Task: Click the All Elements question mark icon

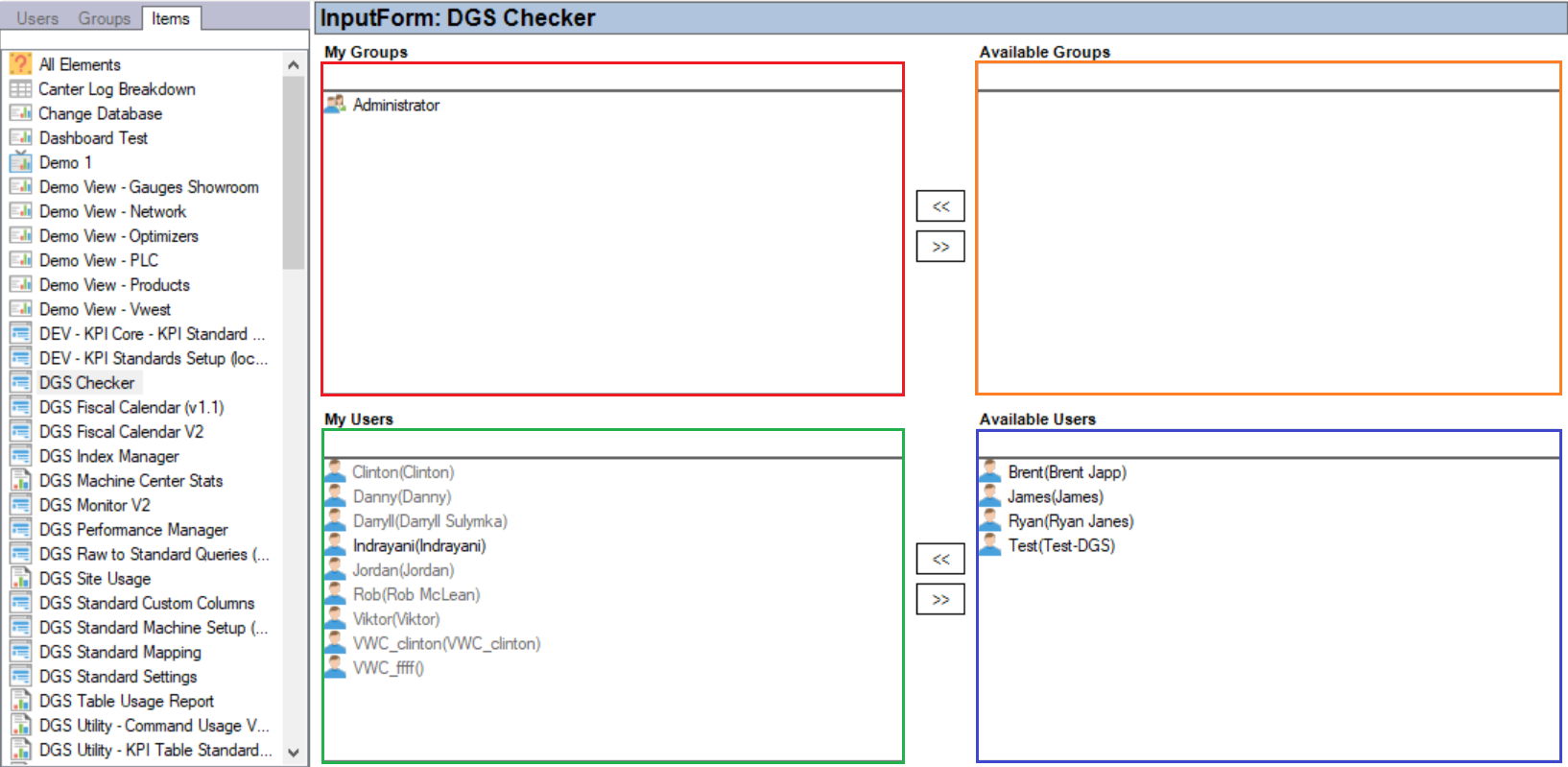Action: coord(20,64)
